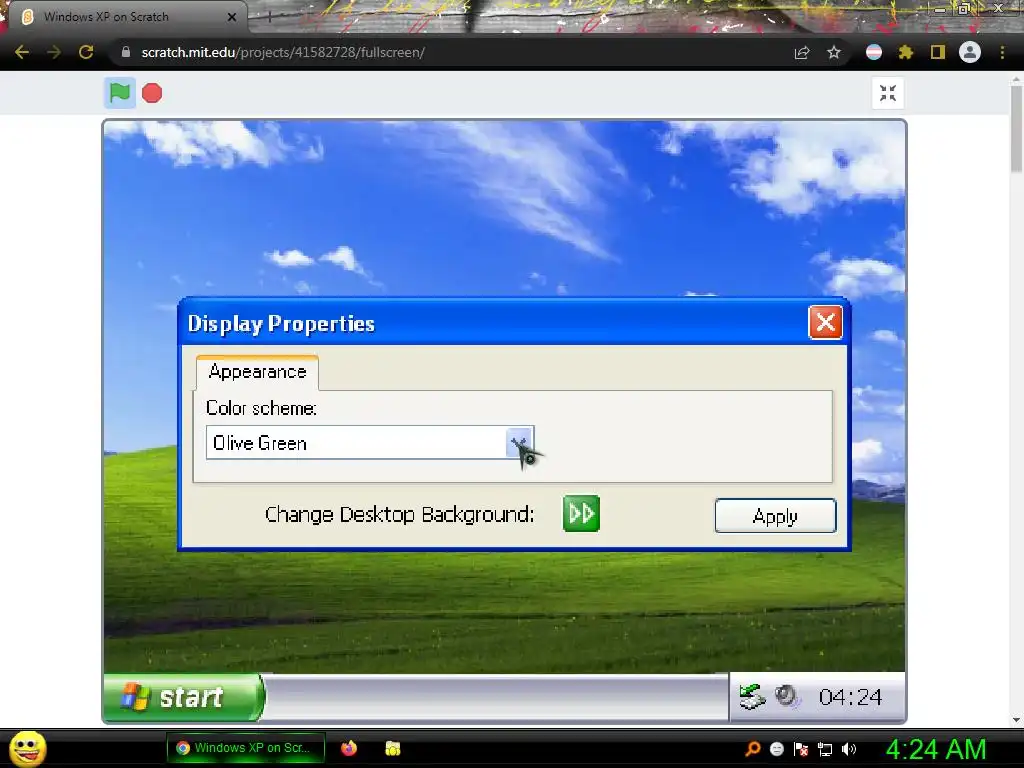Advance to next desktop background
The width and height of the screenshot is (1024, 768).
pos(581,513)
